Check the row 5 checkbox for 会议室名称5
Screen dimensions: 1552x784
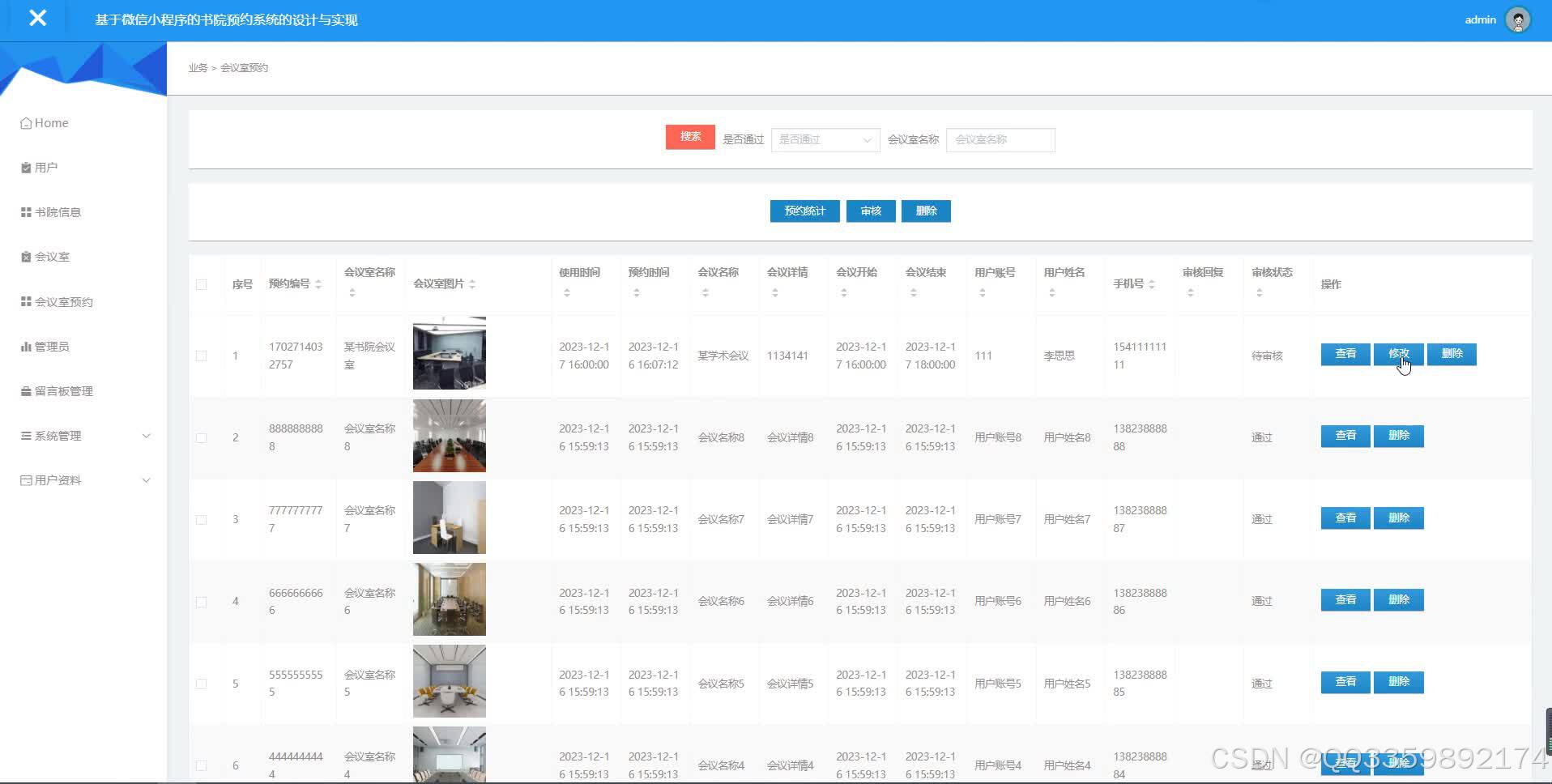click(x=201, y=684)
